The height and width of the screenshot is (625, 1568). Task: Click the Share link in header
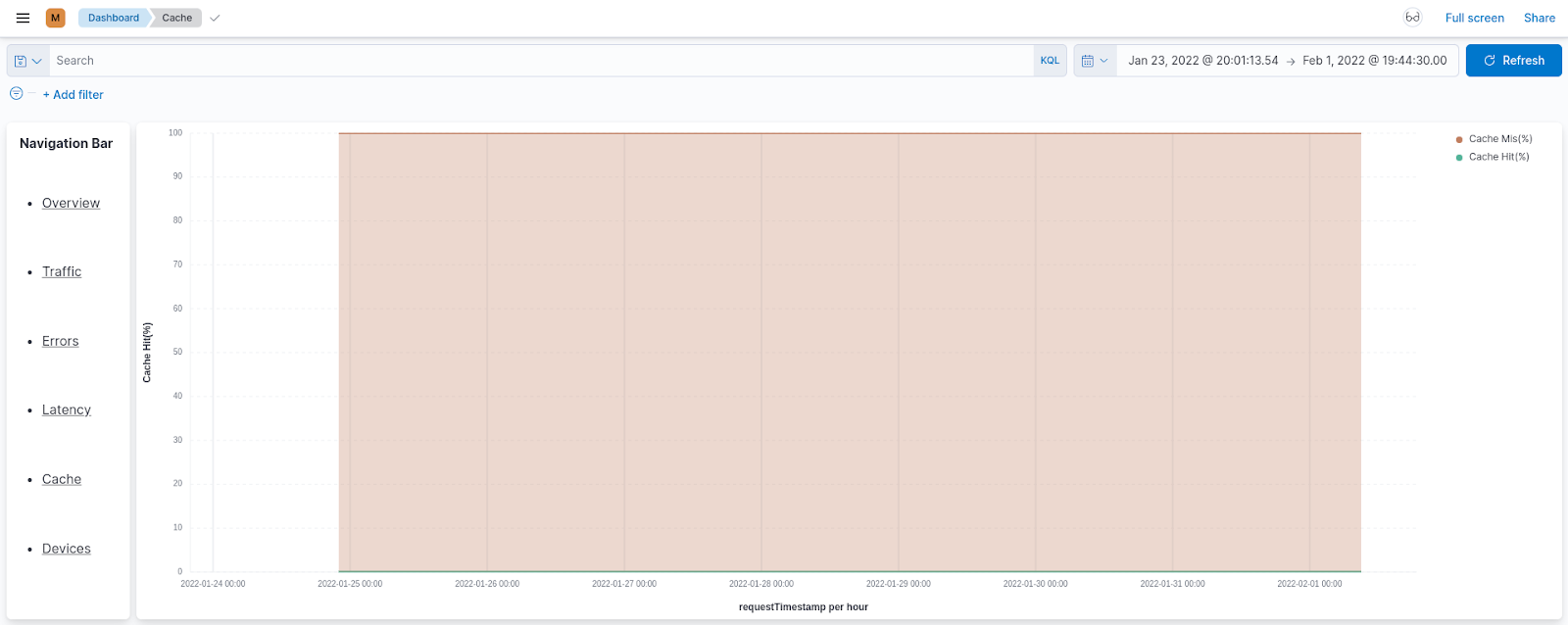coord(1539,18)
